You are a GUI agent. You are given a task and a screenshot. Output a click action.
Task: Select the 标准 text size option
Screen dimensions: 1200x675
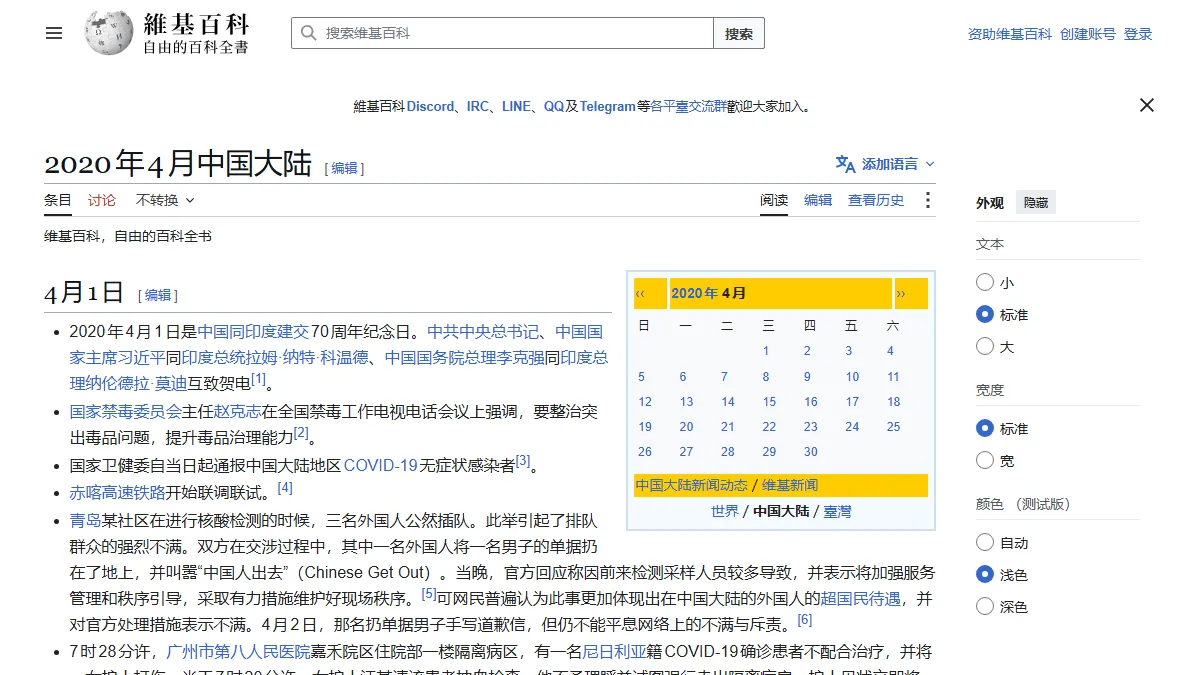pyautogui.click(x=985, y=315)
